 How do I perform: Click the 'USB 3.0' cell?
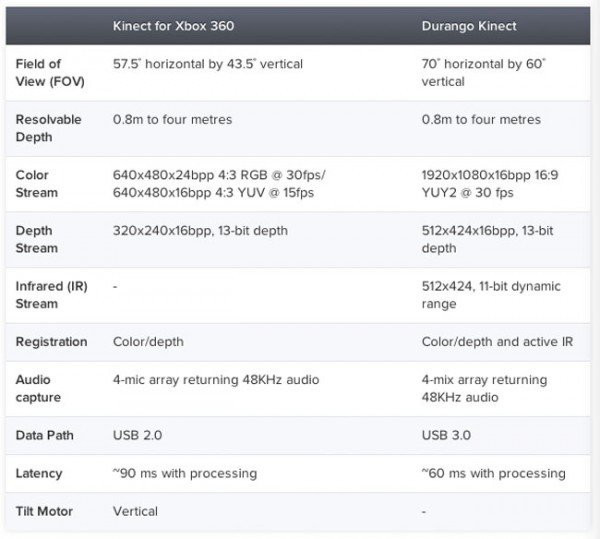click(x=446, y=435)
